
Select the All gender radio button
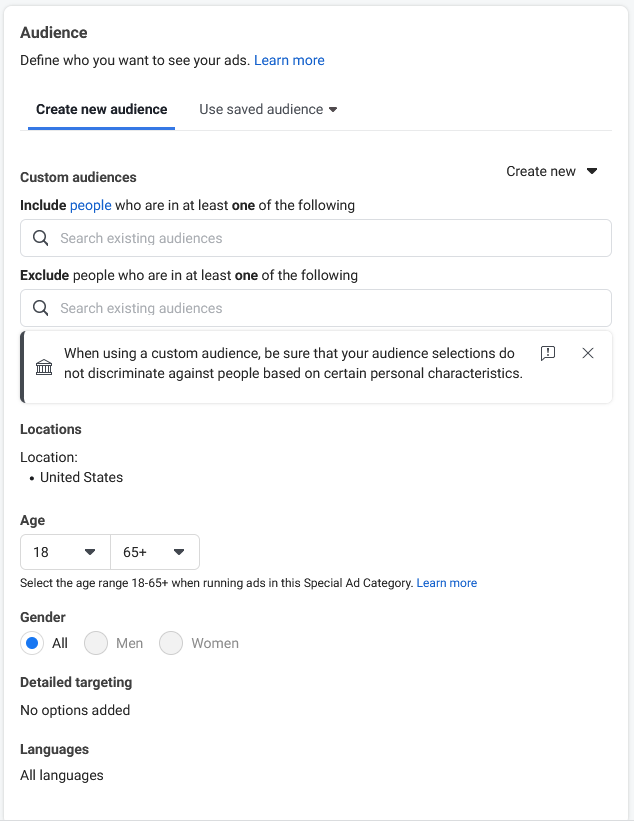click(x=32, y=643)
